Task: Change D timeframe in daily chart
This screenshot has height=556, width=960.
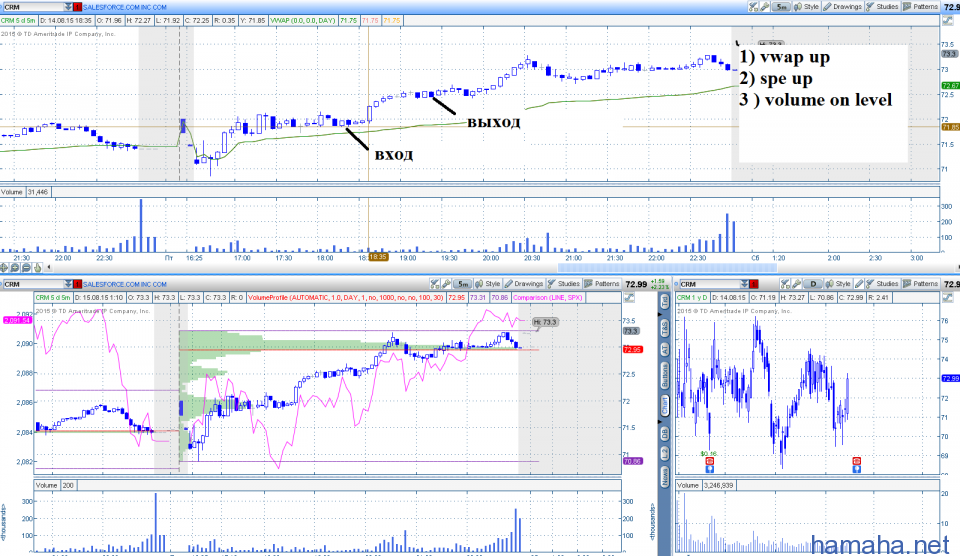Action: [x=813, y=284]
